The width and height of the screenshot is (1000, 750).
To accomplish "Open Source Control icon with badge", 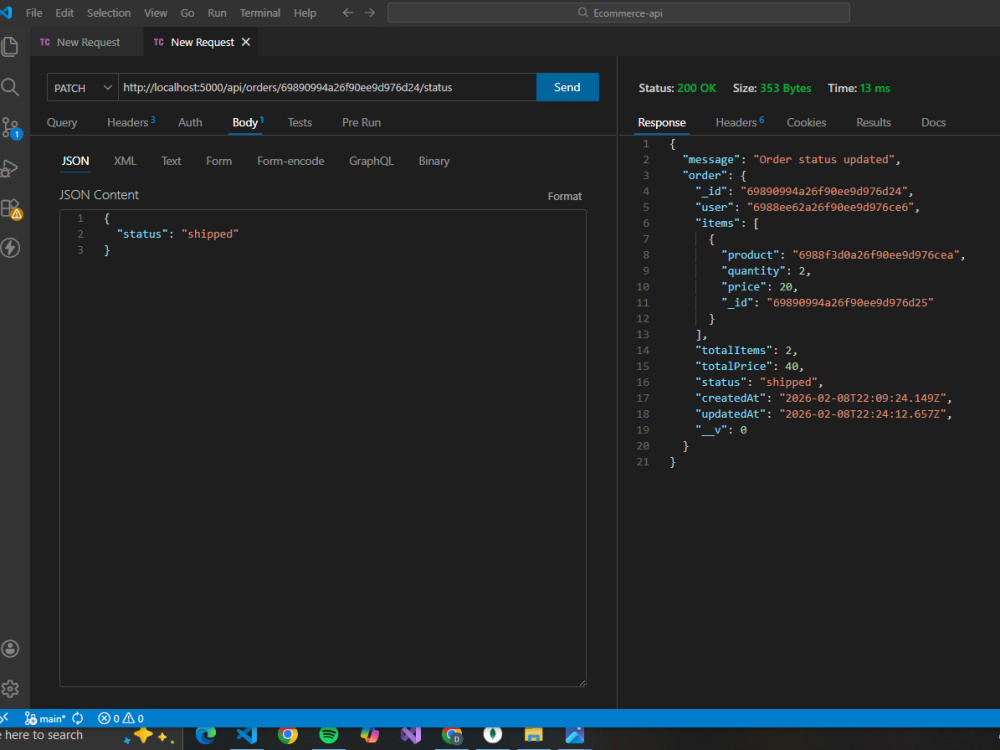I will (x=11, y=128).
